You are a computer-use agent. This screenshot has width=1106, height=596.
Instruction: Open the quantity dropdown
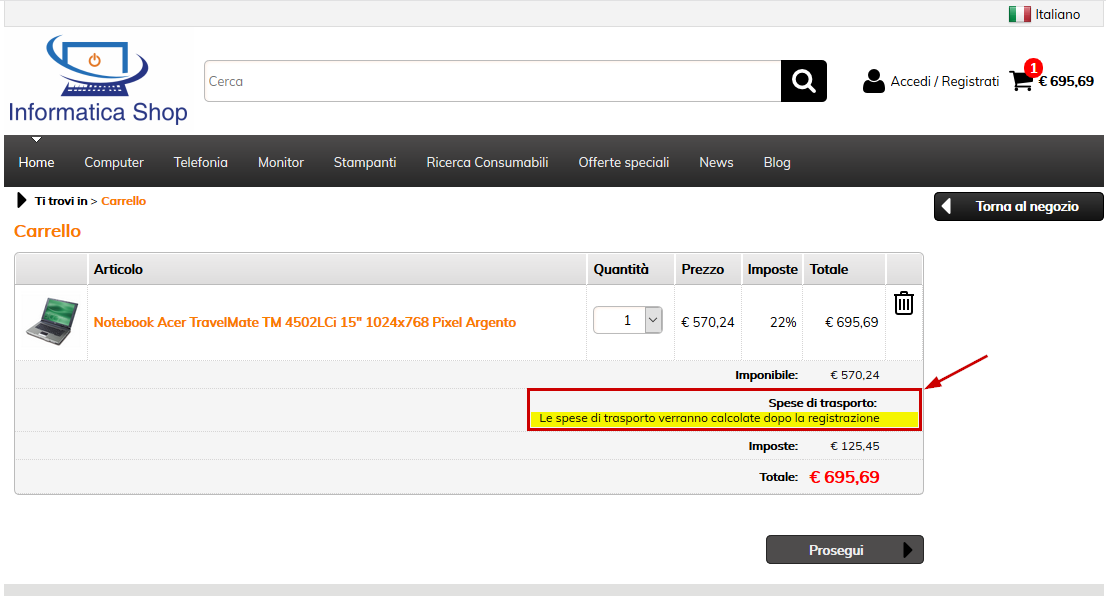653,320
